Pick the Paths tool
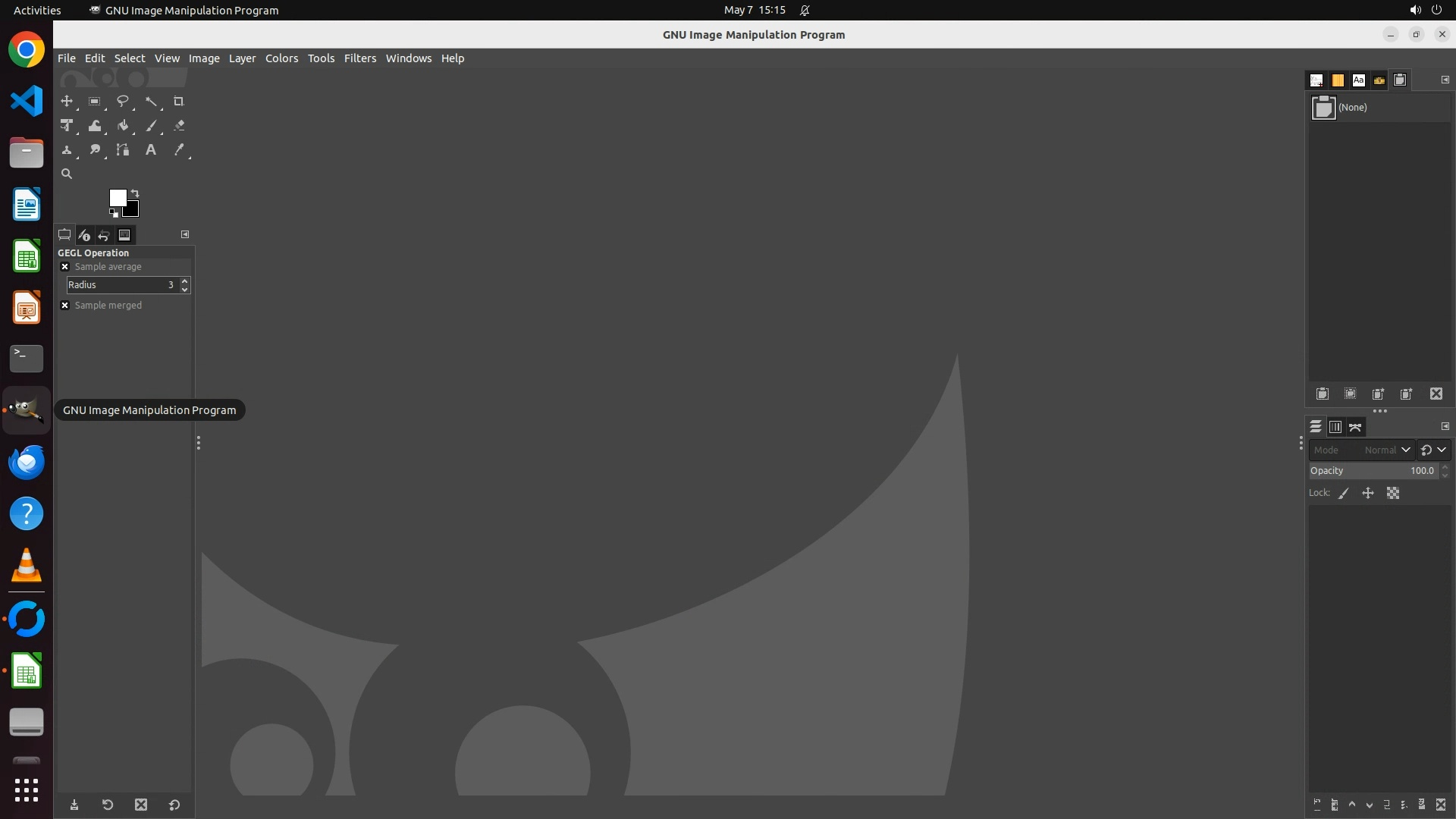Screen dimensions: 1456x819 click(x=123, y=150)
